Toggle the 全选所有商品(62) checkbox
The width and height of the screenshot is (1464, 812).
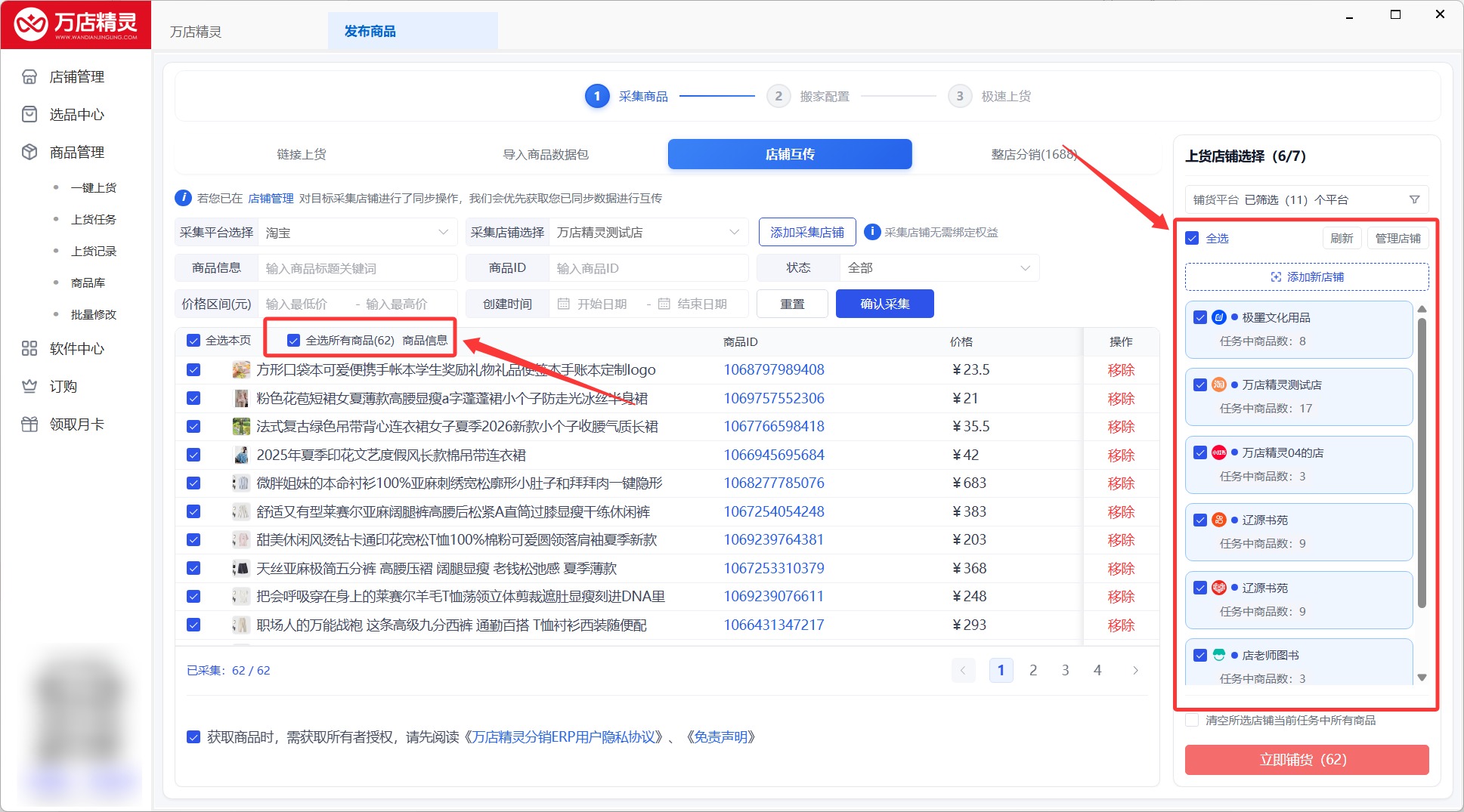(294, 341)
